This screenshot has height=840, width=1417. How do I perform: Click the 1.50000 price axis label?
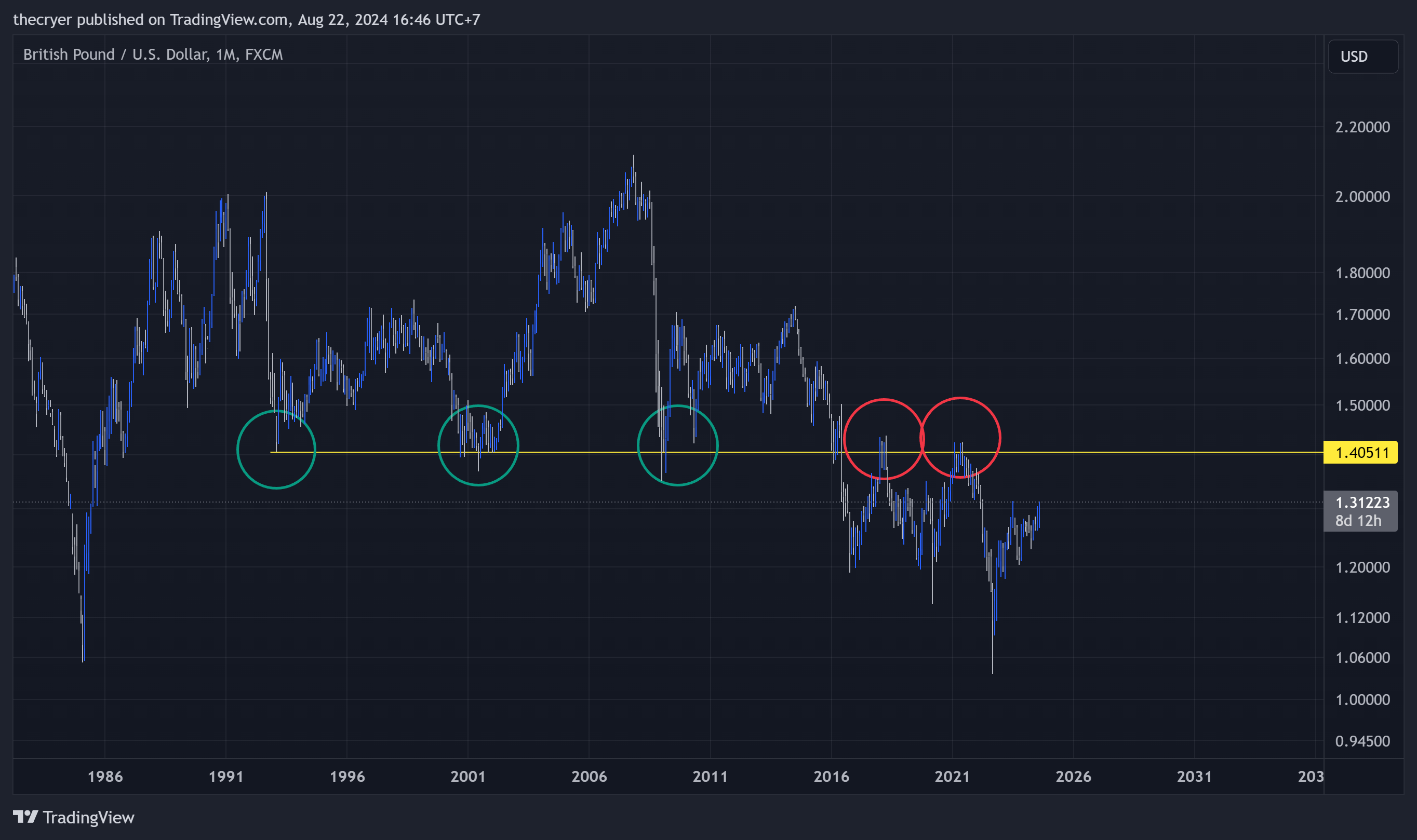coord(1362,405)
